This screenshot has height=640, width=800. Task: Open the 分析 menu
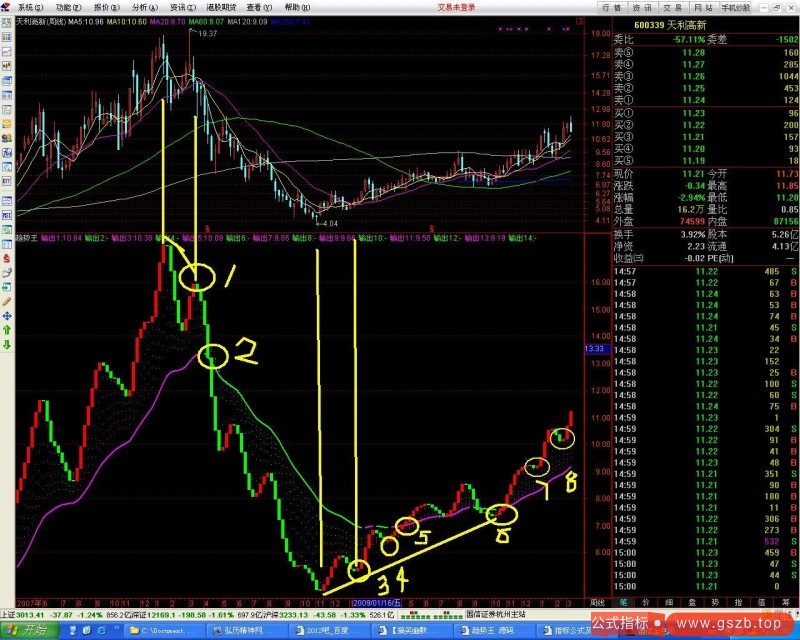click(140, 6)
